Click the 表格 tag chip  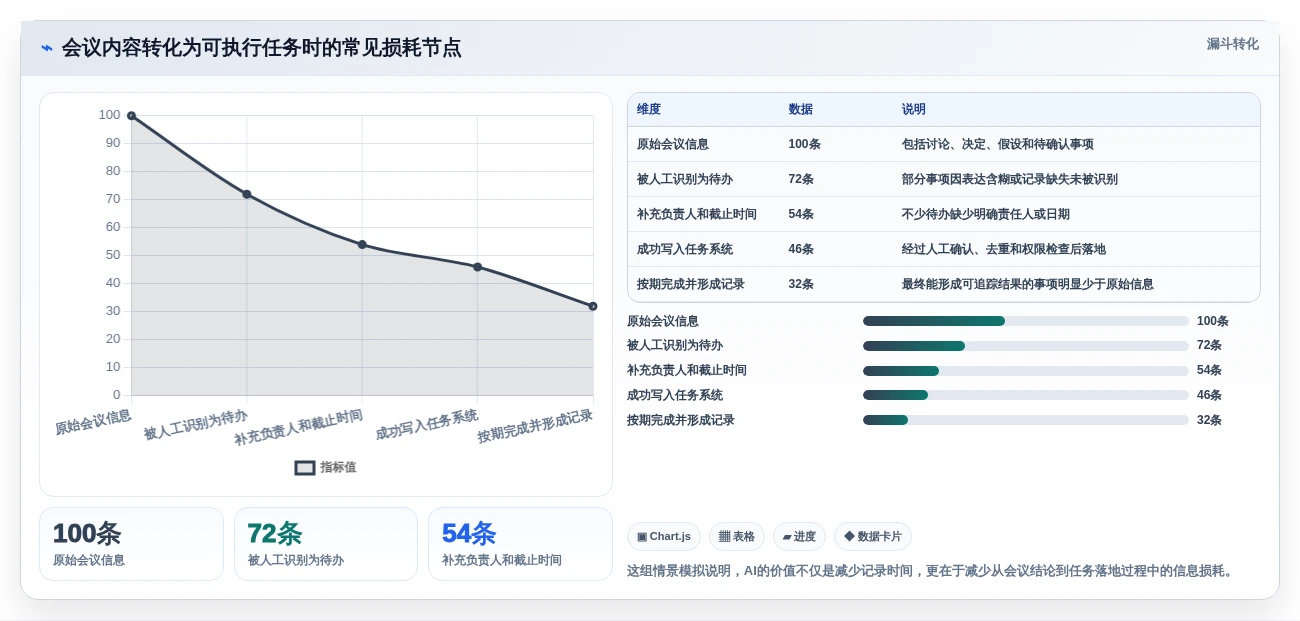(737, 537)
